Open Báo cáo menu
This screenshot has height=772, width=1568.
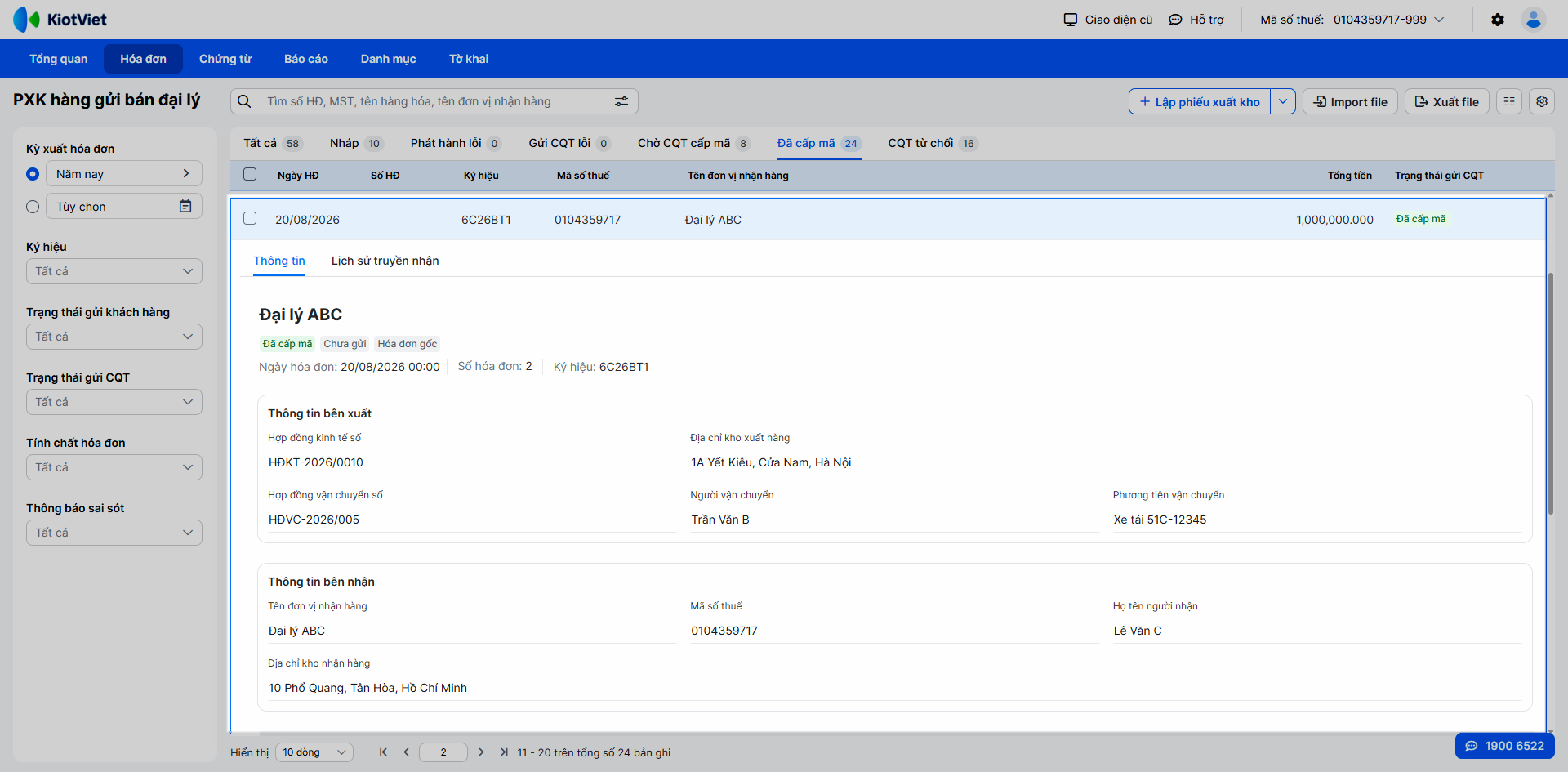(306, 59)
